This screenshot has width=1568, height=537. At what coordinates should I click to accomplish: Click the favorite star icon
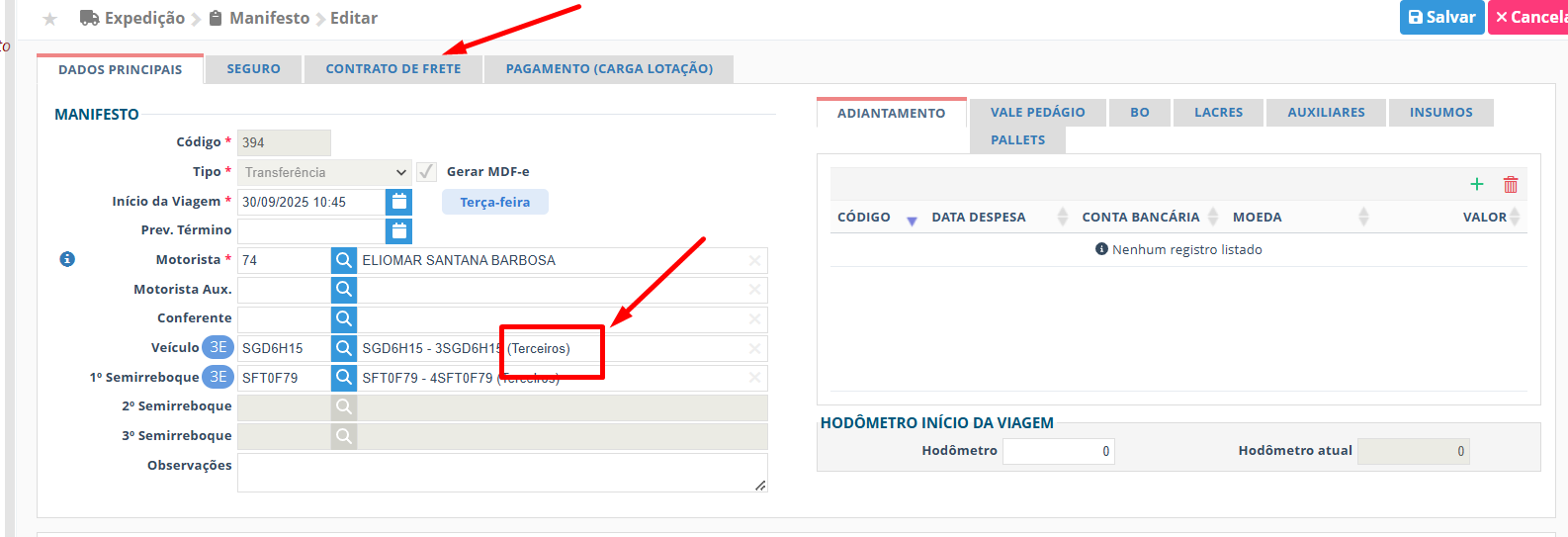pos(50,19)
